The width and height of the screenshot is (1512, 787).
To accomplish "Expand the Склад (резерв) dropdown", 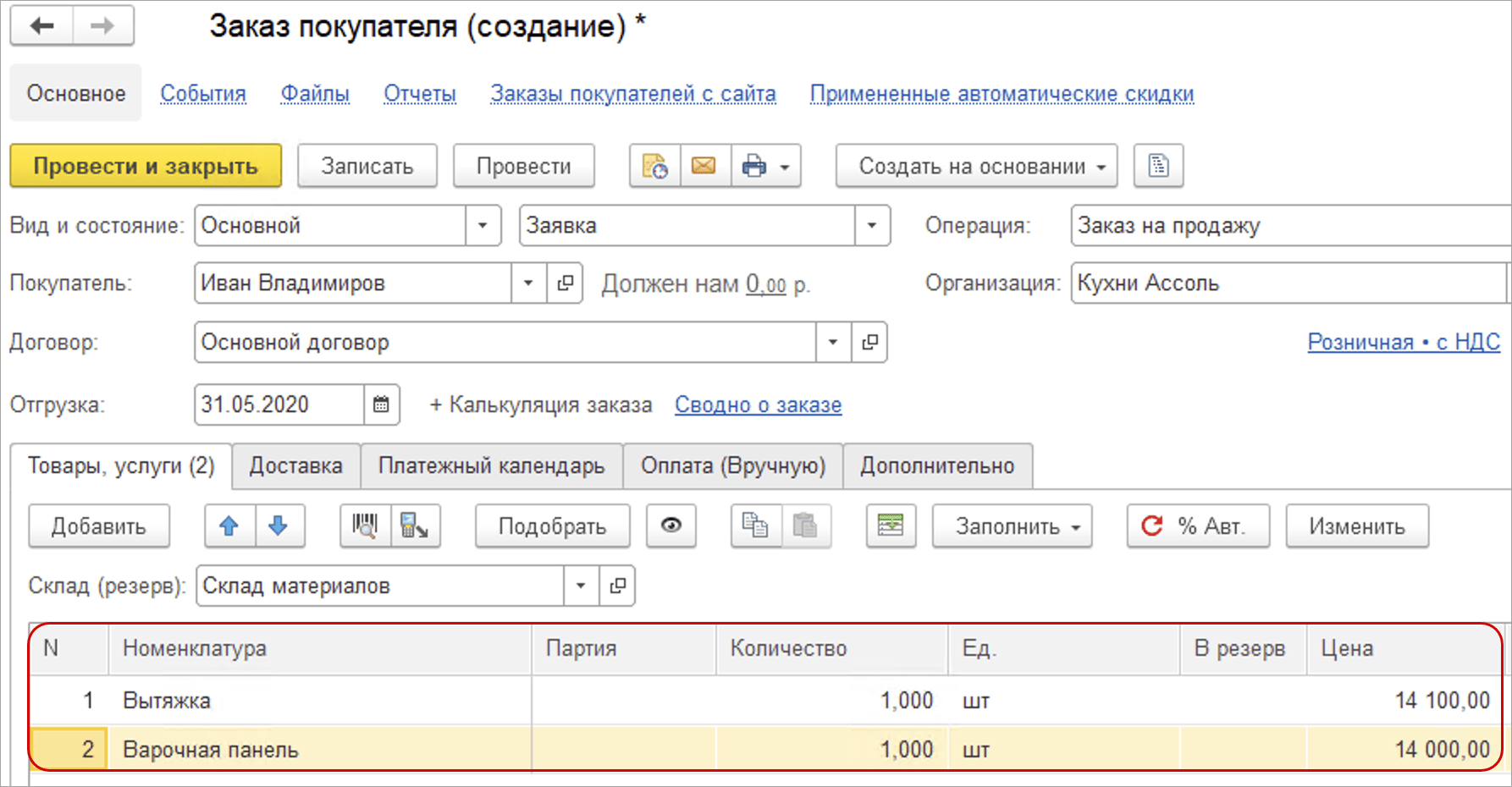I will tap(581, 586).
